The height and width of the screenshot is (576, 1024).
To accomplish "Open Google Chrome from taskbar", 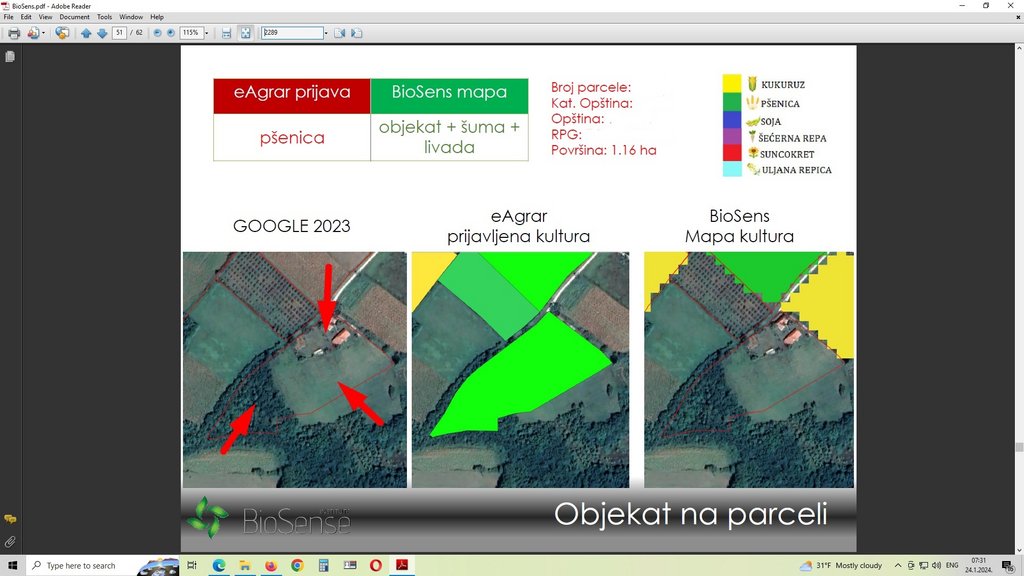I will 297,566.
